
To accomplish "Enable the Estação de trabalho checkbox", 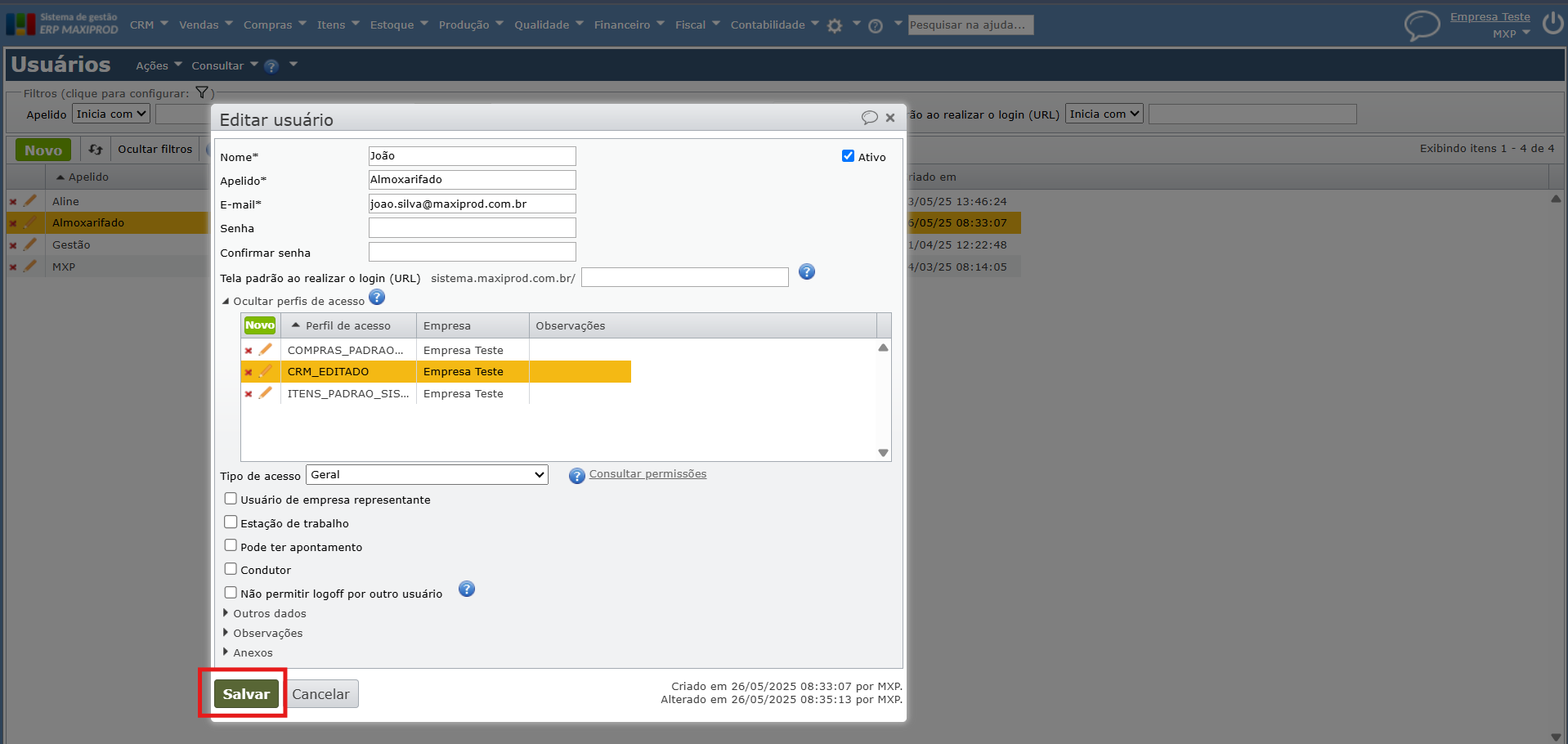I will pyautogui.click(x=231, y=522).
